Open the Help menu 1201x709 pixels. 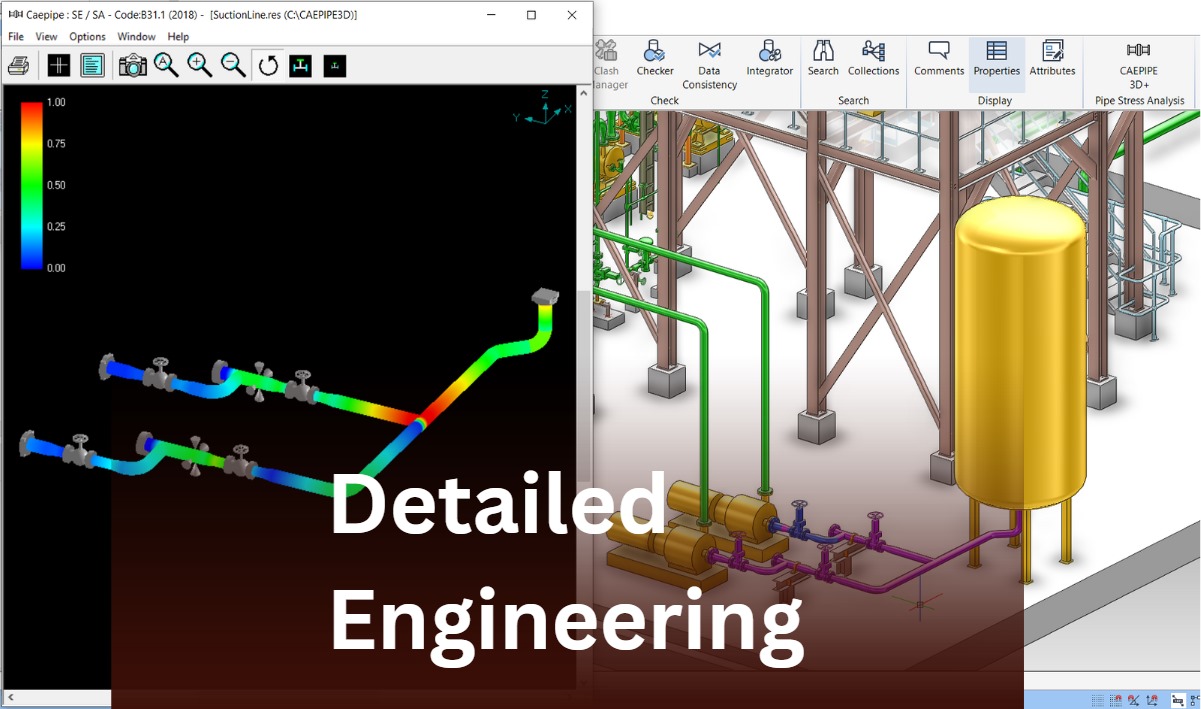178,37
